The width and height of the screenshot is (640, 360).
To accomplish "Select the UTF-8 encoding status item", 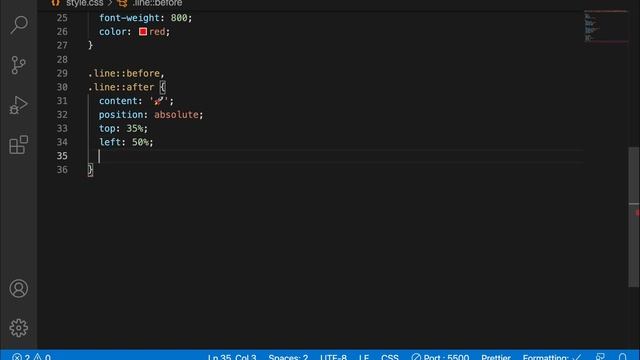I will [x=333, y=357].
